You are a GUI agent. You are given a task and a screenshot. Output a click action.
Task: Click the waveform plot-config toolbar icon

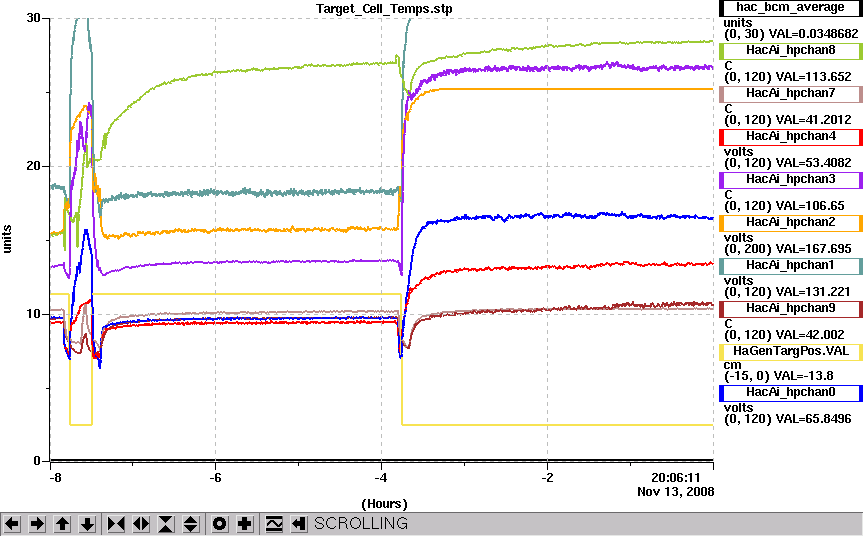point(274,523)
